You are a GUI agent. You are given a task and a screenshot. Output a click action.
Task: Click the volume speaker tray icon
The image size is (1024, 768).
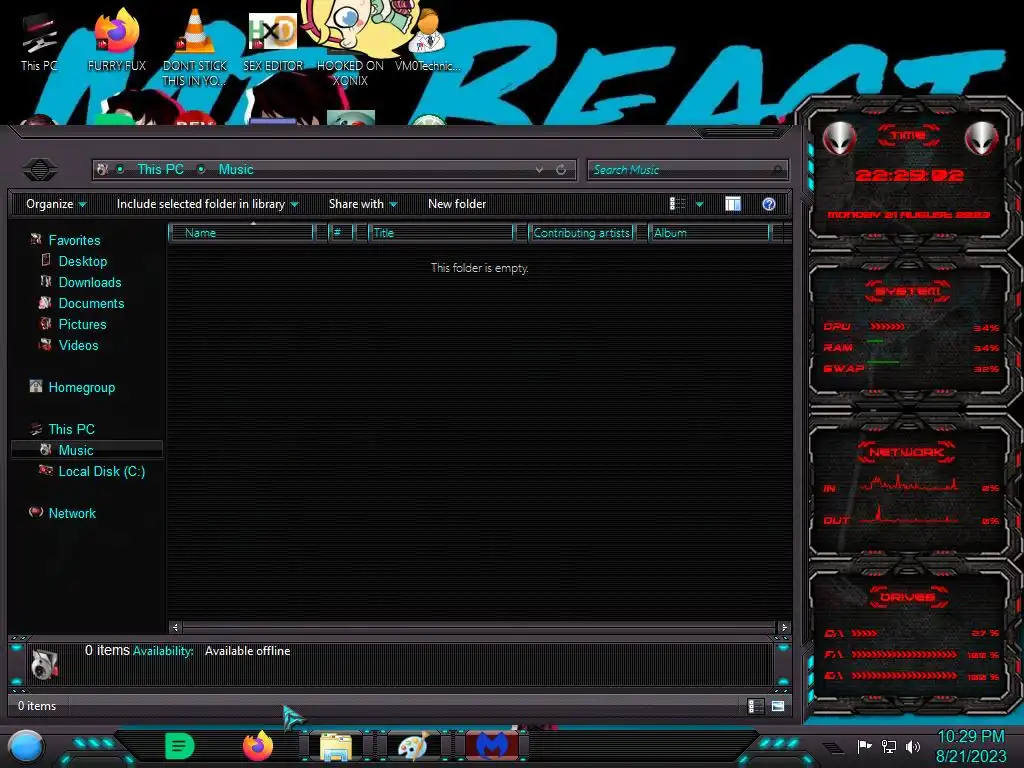click(912, 746)
